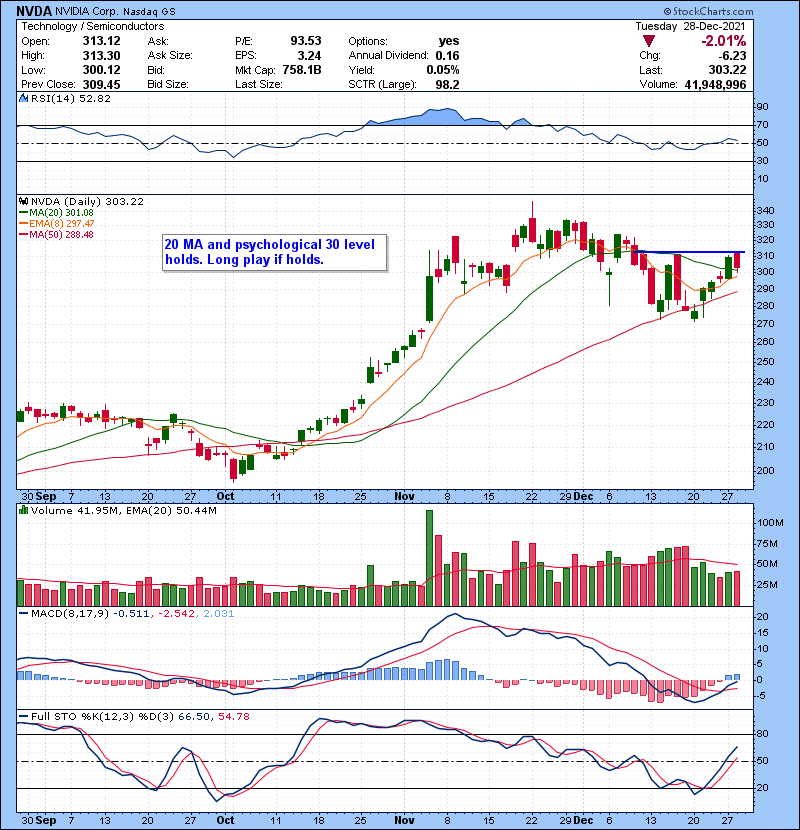The height and width of the screenshot is (830, 800).
Task: Click the Chg value -6.23
Action: pyautogui.click(x=732, y=56)
